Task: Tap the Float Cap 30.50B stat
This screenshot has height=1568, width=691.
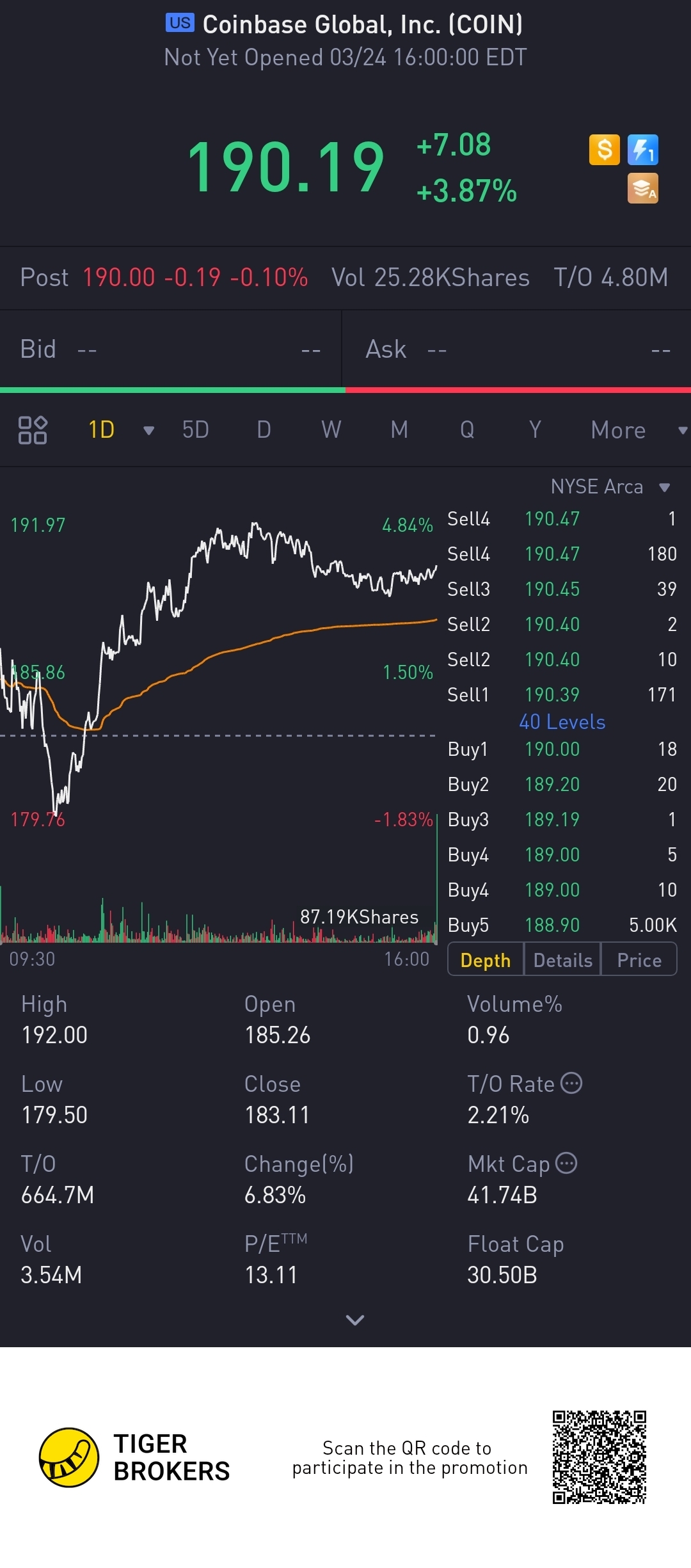Action: tap(516, 1260)
